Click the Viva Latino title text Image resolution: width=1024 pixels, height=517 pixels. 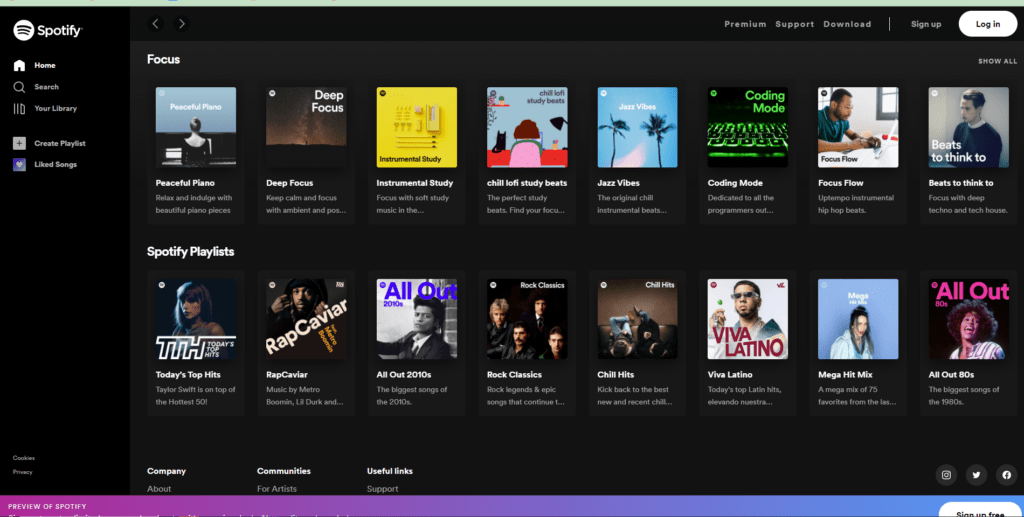coord(729,375)
